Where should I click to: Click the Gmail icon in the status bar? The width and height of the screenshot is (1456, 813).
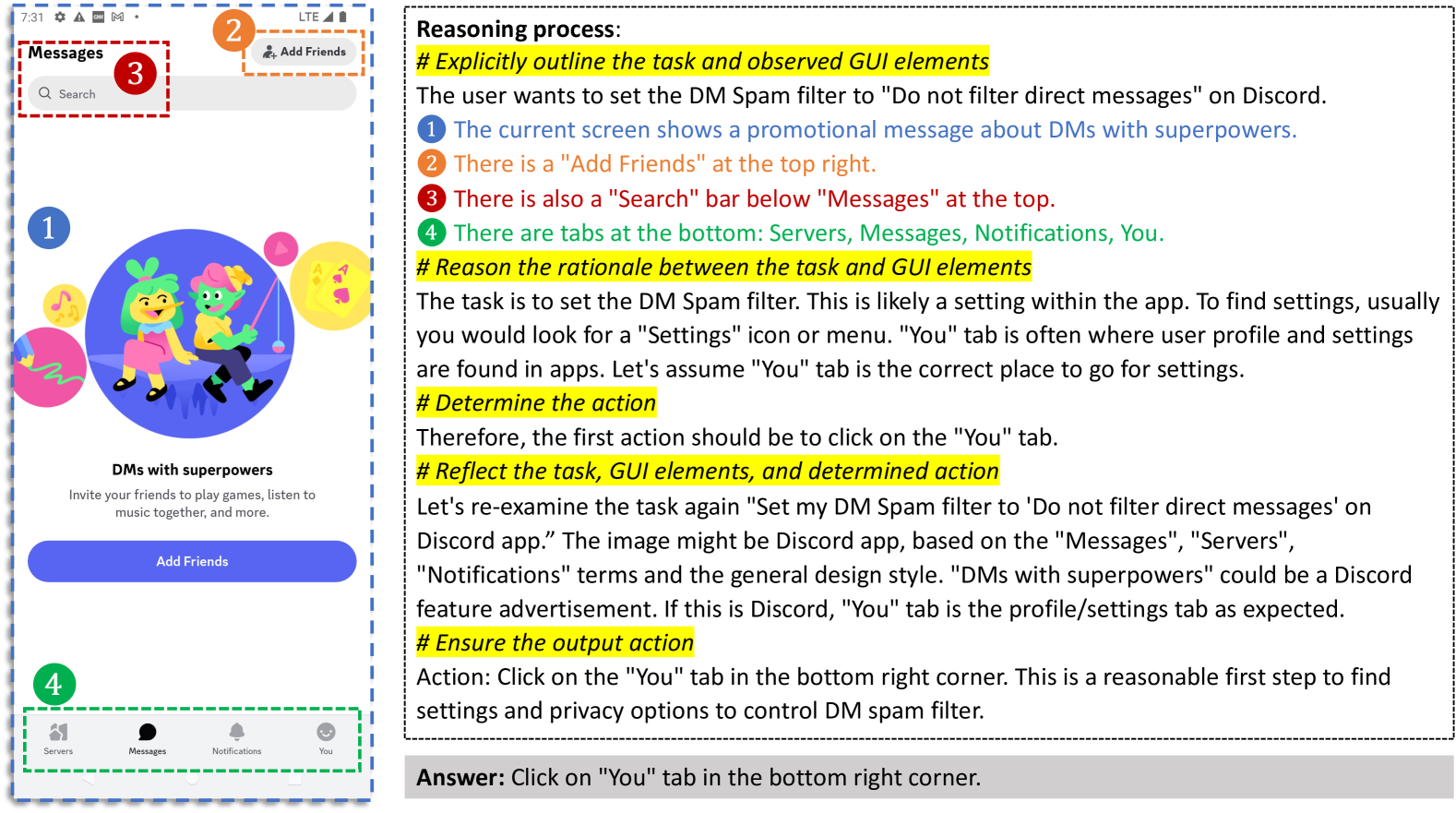pyautogui.click(x=117, y=17)
